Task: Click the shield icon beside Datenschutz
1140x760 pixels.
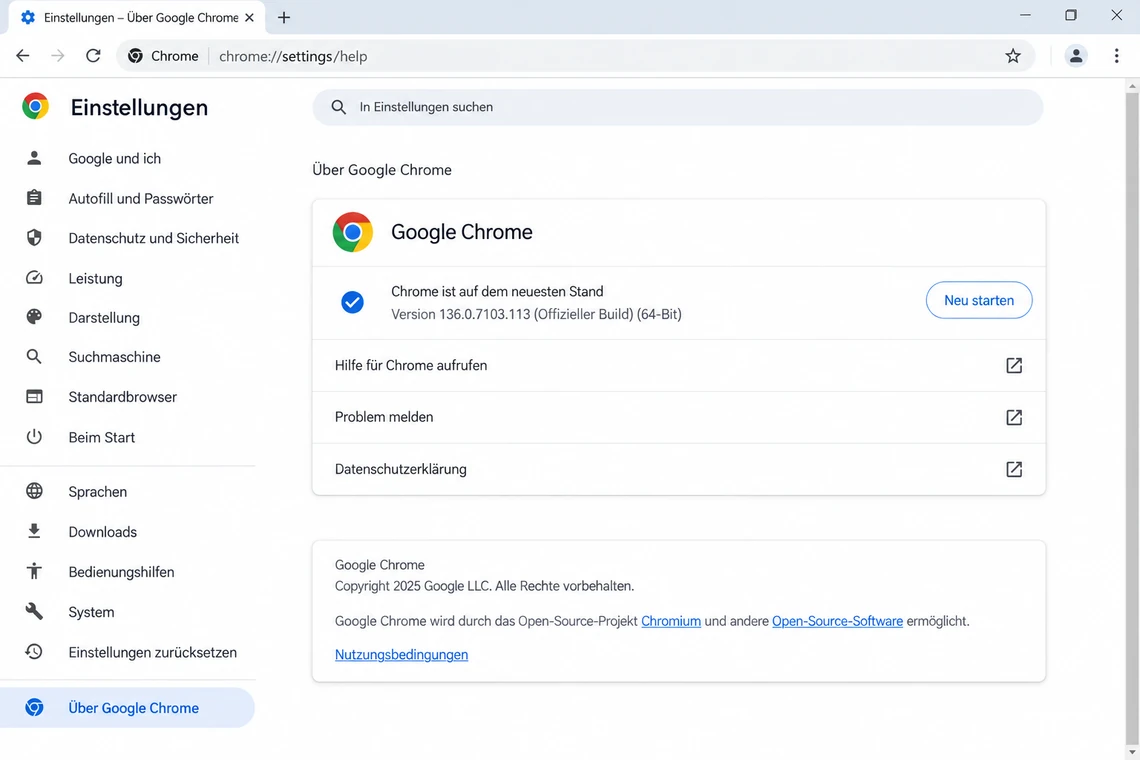Action: pyautogui.click(x=34, y=237)
